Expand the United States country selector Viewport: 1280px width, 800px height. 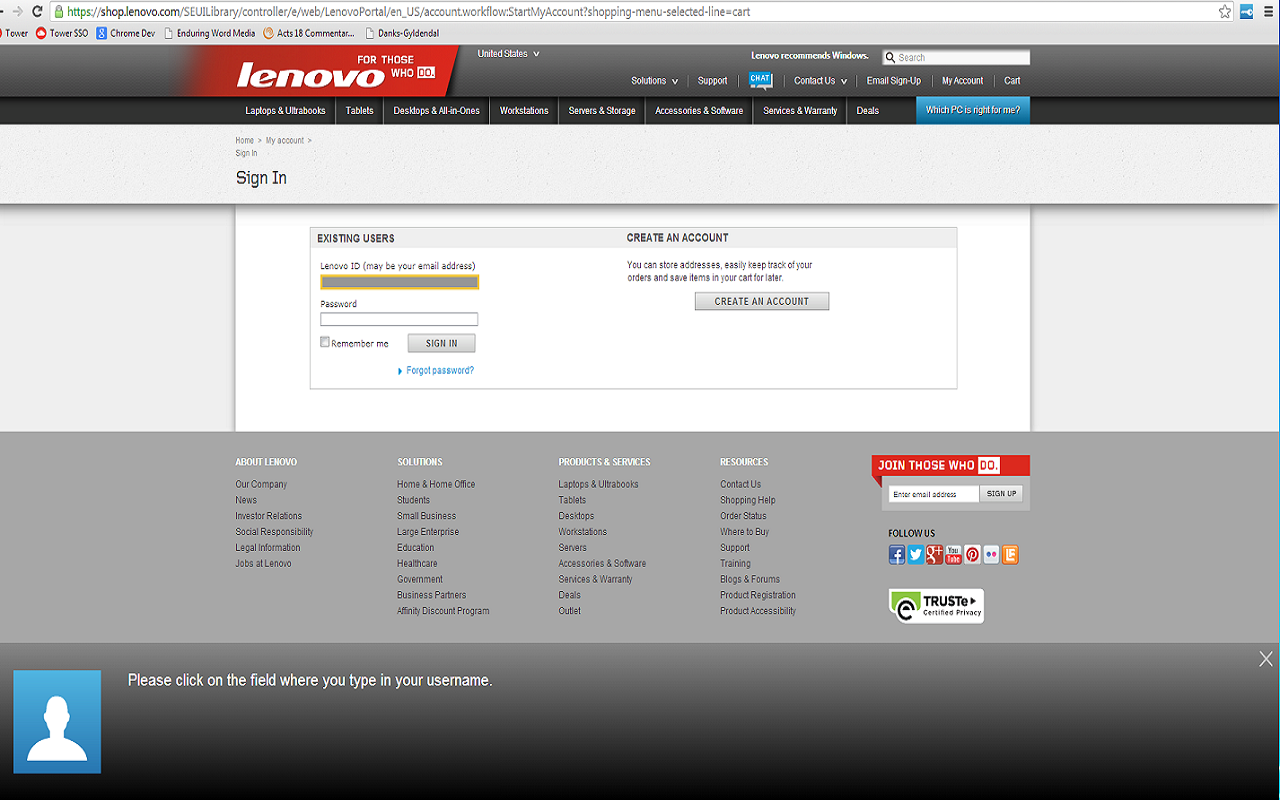[x=506, y=54]
